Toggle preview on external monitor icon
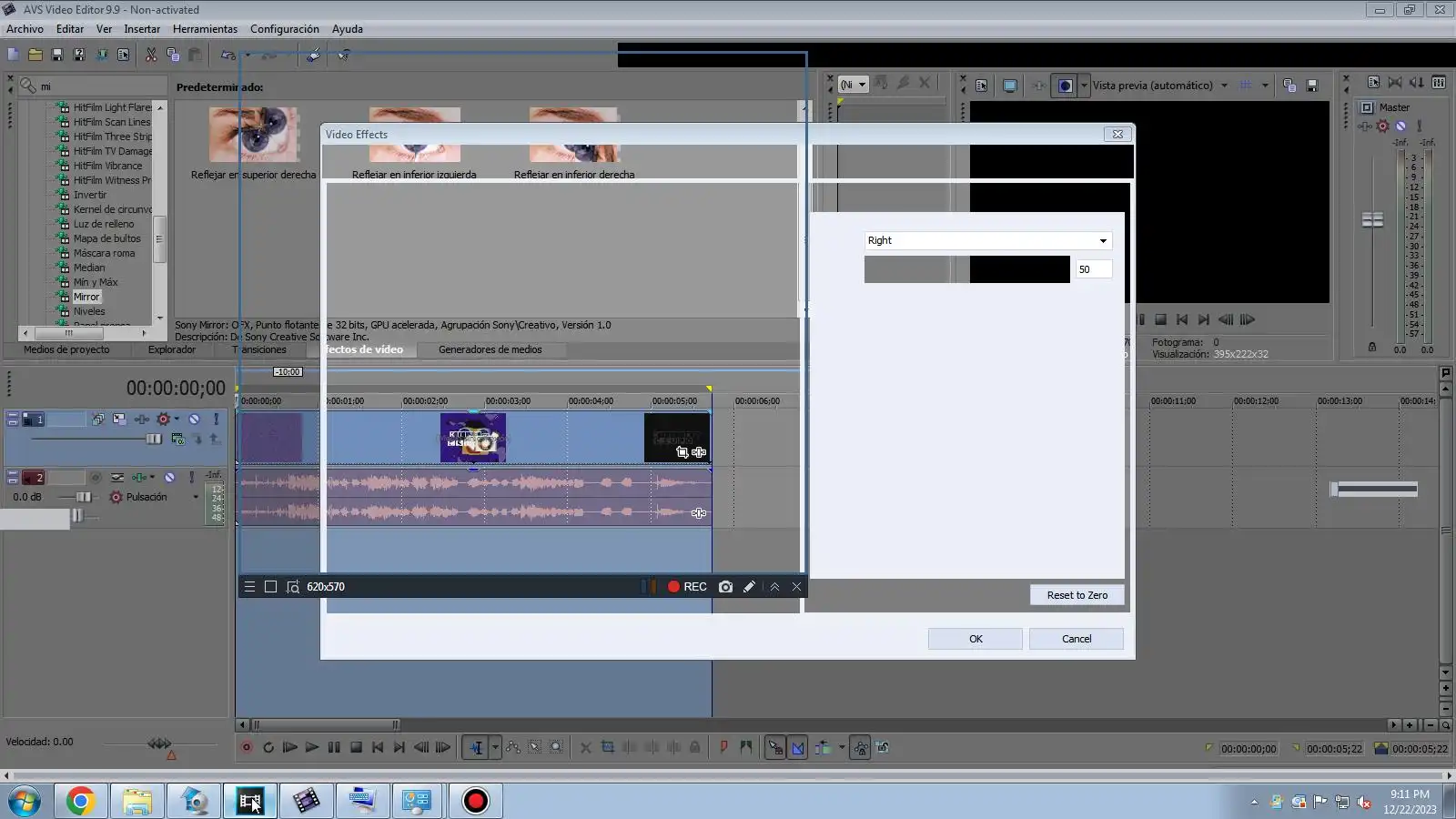Screen dimensions: 1456x819 tap(1010, 86)
